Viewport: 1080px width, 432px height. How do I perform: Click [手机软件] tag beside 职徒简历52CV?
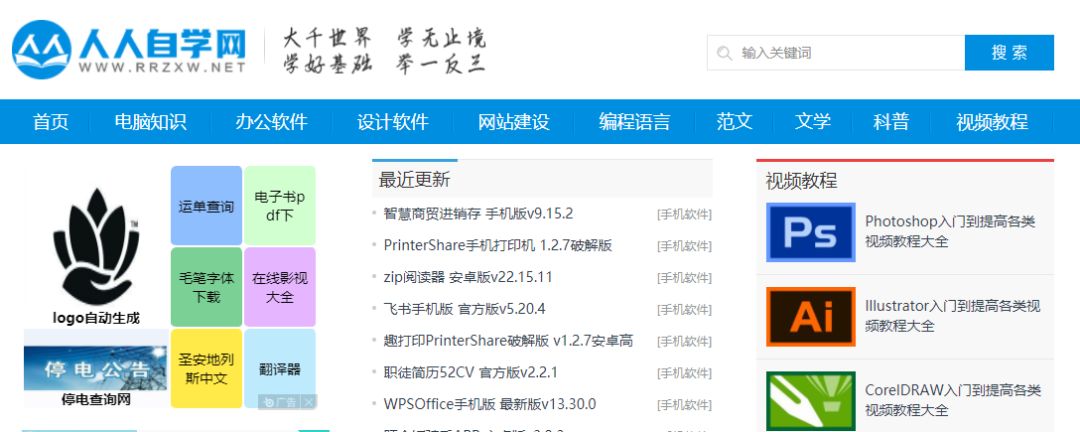[x=684, y=373]
